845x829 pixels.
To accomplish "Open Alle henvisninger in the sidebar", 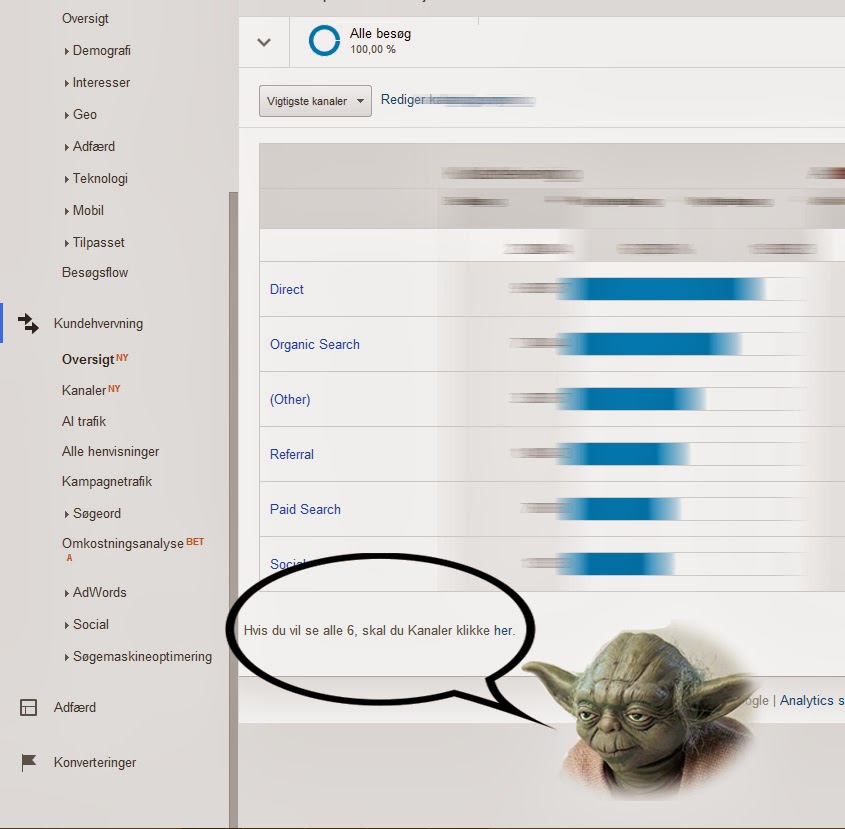I will (x=110, y=451).
